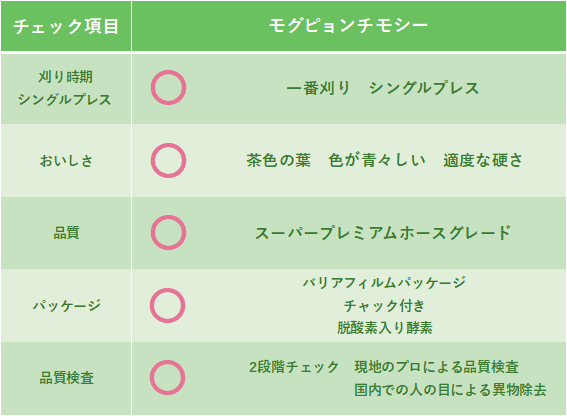Click the チャック付き line
567x416 pixels.
pos(384,306)
